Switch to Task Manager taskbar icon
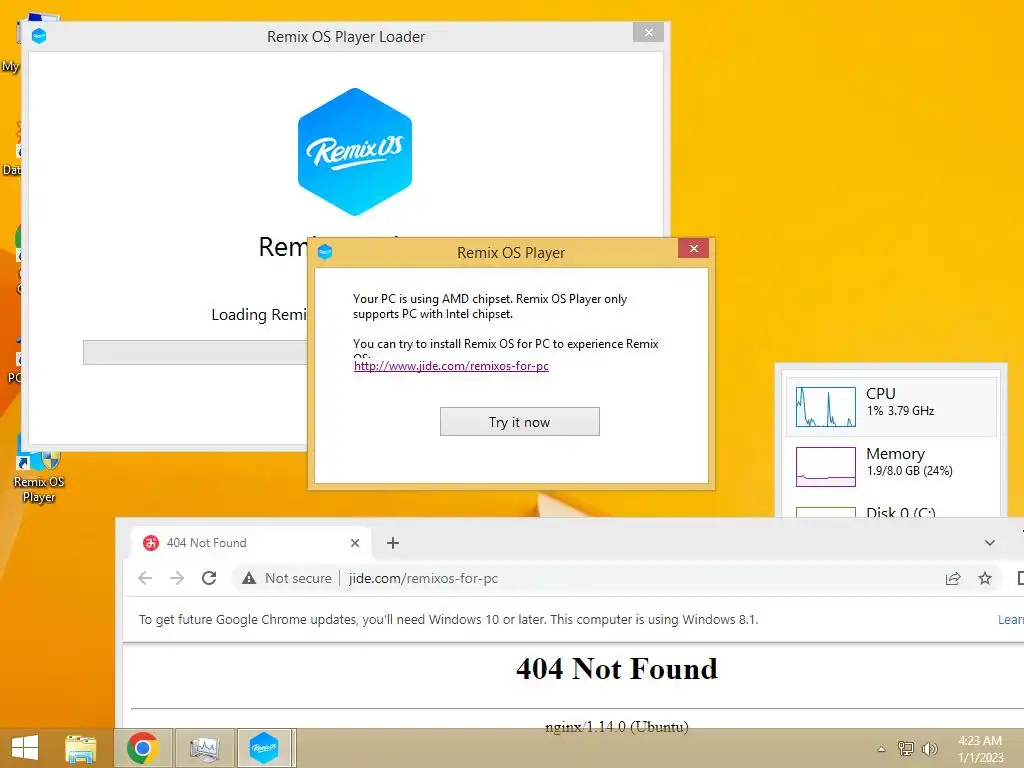The height and width of the screenshot is (768, 1024). 204,748
